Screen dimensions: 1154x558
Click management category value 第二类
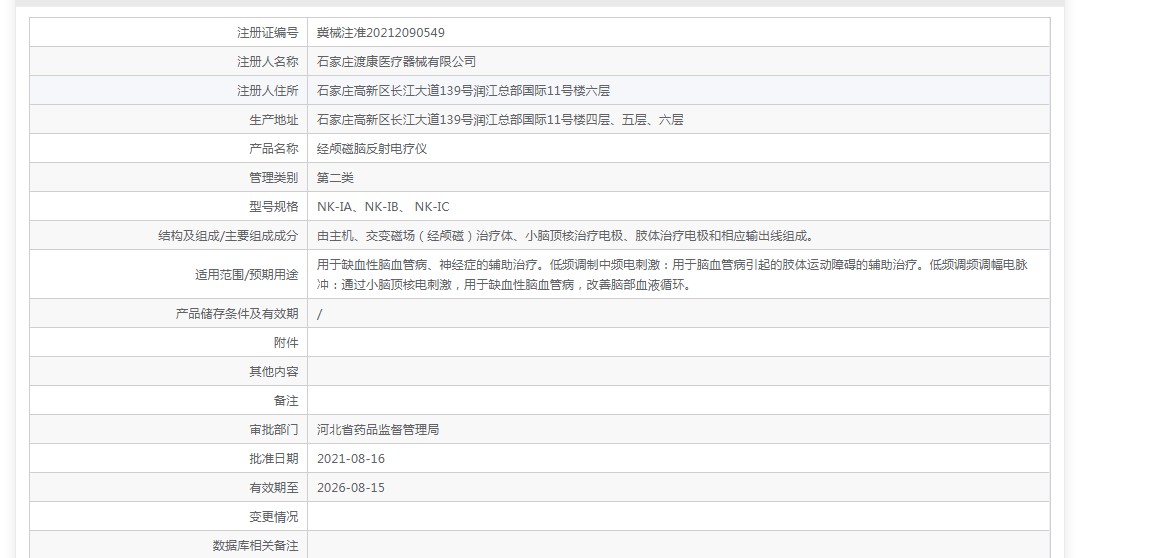click(x=335, y=177)
